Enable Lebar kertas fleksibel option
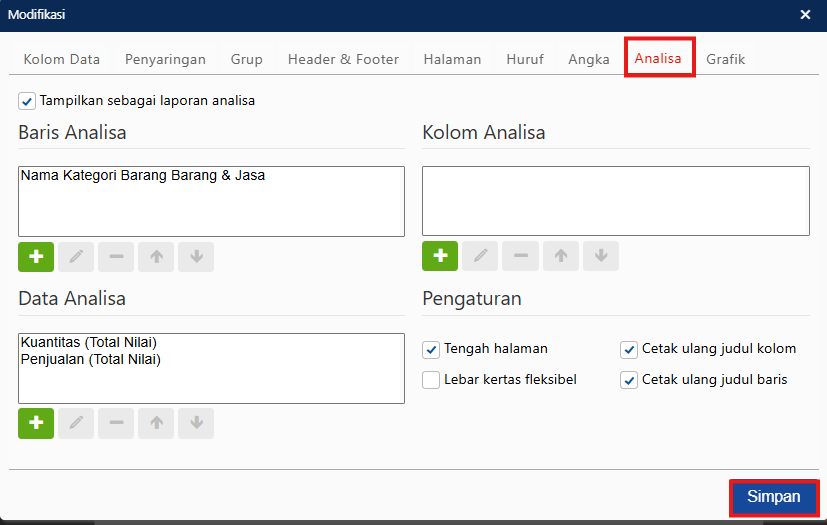This screenshot has height=525, width=827. coord(431,380)
